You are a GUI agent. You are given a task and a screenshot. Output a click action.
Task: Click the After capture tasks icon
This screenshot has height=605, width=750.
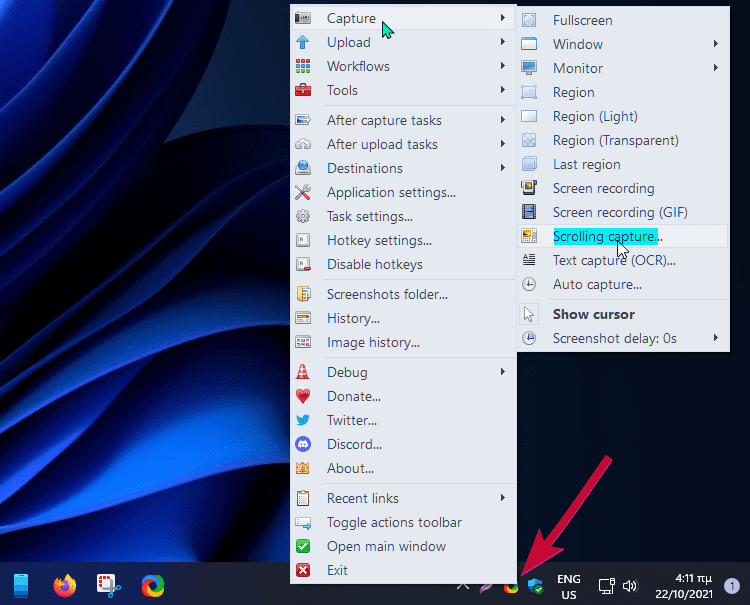[x=303, y=120]
